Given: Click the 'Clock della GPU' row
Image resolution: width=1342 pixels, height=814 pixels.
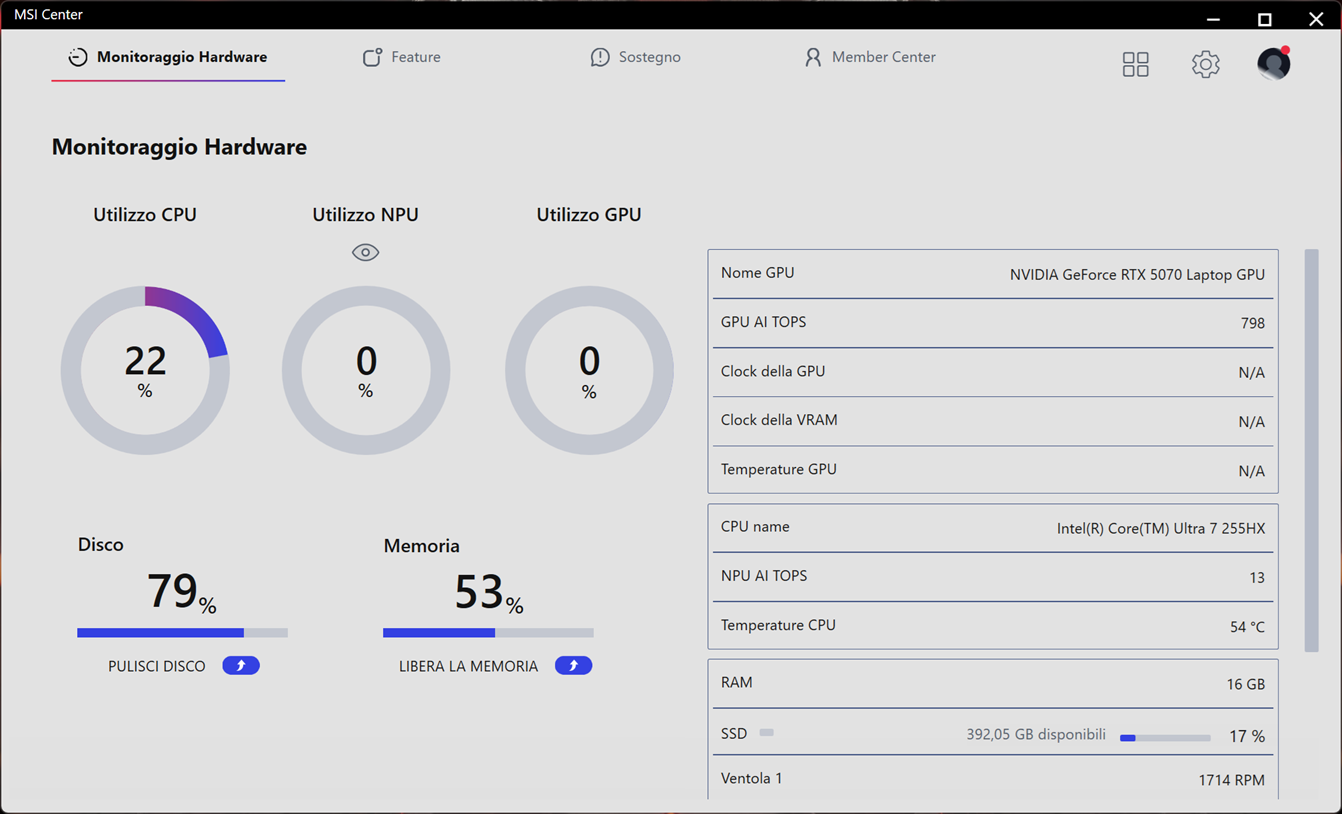Looking at the screenshot, I should point(993,372).
